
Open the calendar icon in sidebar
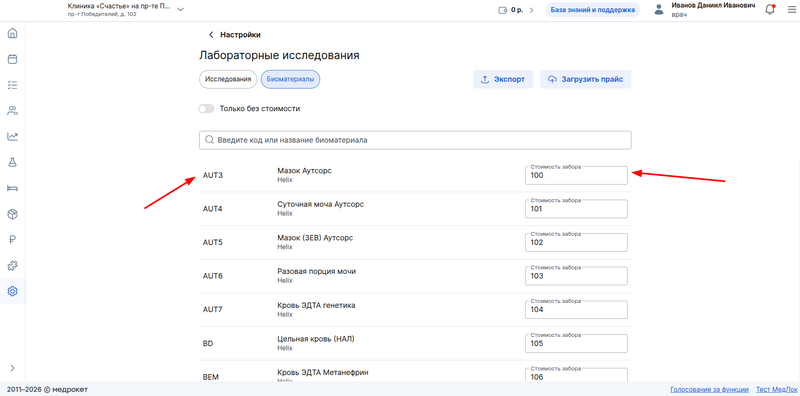point(13,59)
